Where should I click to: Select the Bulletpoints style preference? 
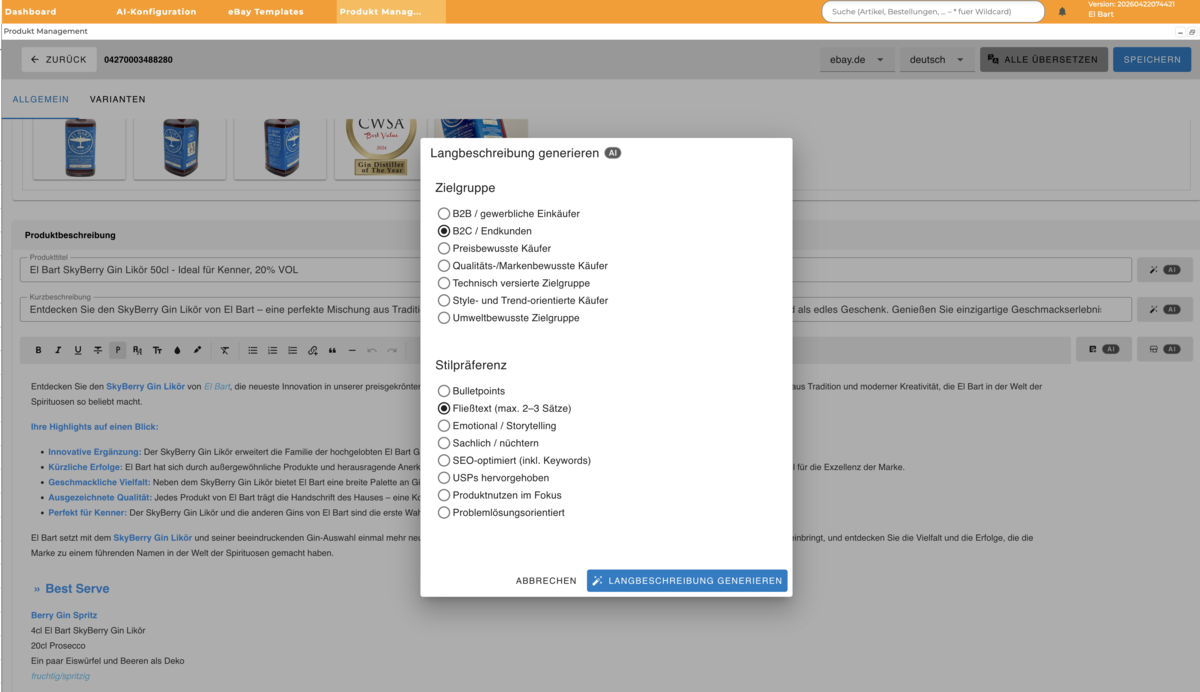pos(444,391)
